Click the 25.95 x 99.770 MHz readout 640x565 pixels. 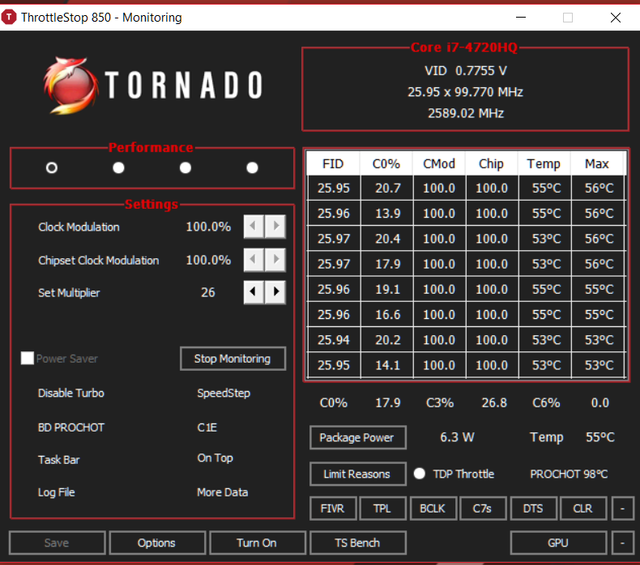pyautogui.click(x=465, y=92)
